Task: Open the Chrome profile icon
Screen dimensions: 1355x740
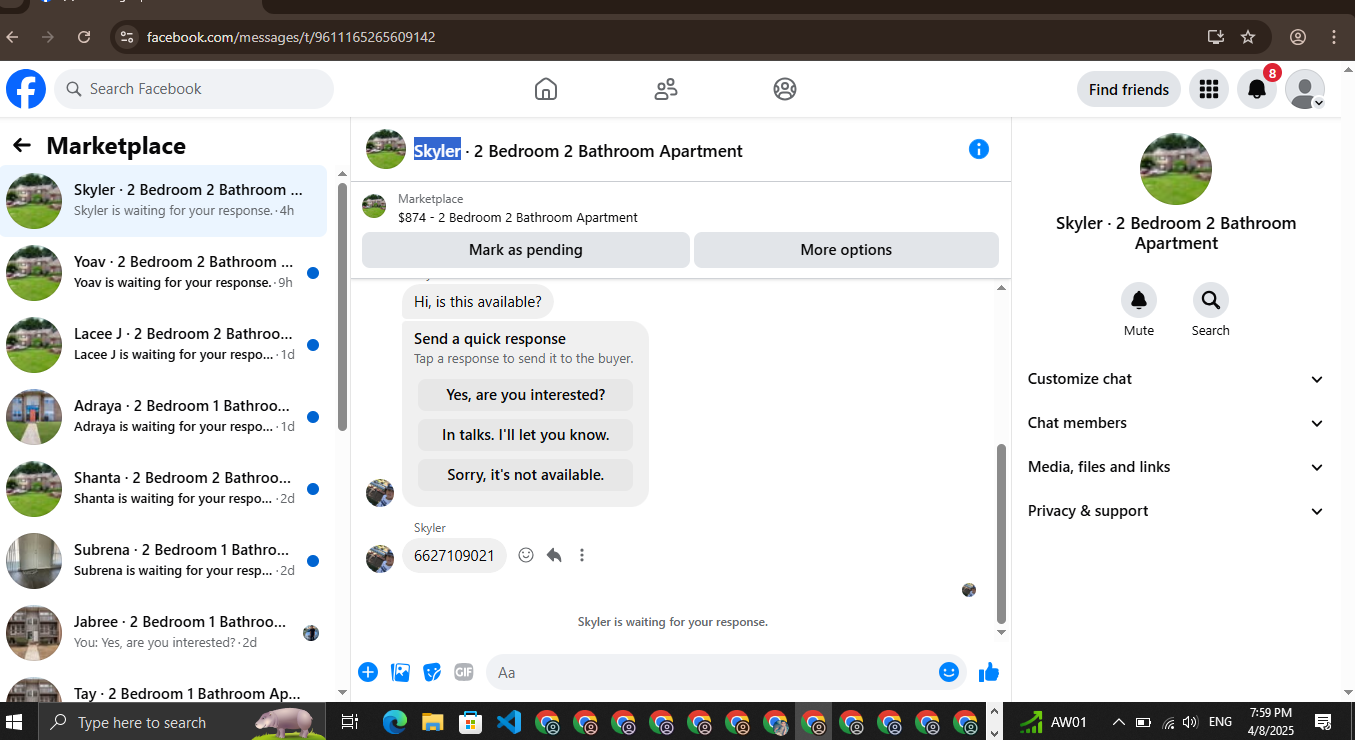Action: [x=1298, y=37]
